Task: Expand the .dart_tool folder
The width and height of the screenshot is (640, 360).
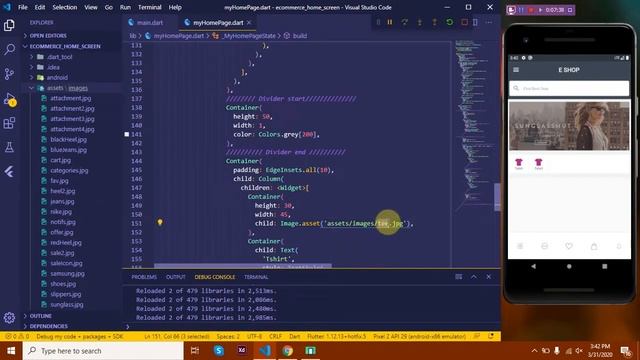Action: click(x=59, y=57)
